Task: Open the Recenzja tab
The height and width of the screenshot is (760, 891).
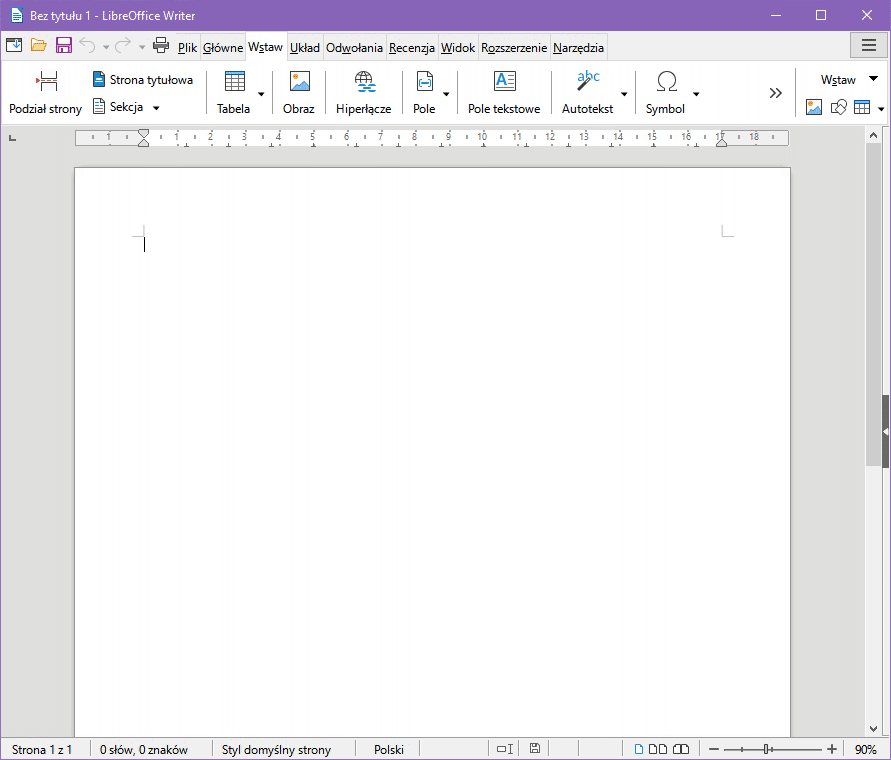Action: pos(411,47)
